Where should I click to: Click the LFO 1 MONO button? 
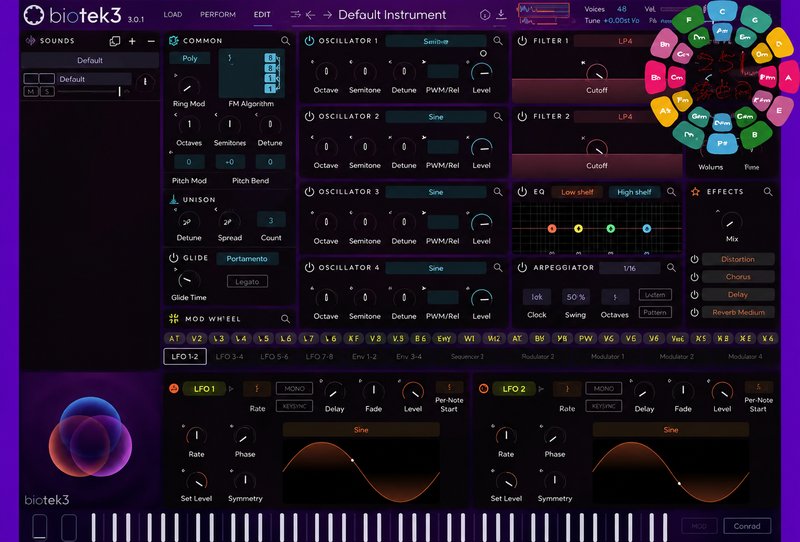pos(294,388)
